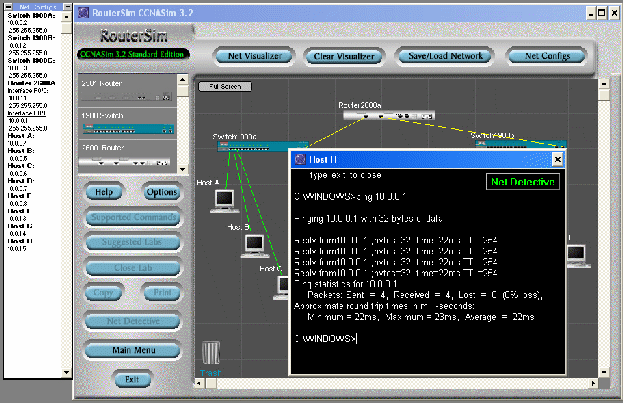Screen dimensions: 624x404
Task: Return to the Main Menu
Action: pos(133,350)
